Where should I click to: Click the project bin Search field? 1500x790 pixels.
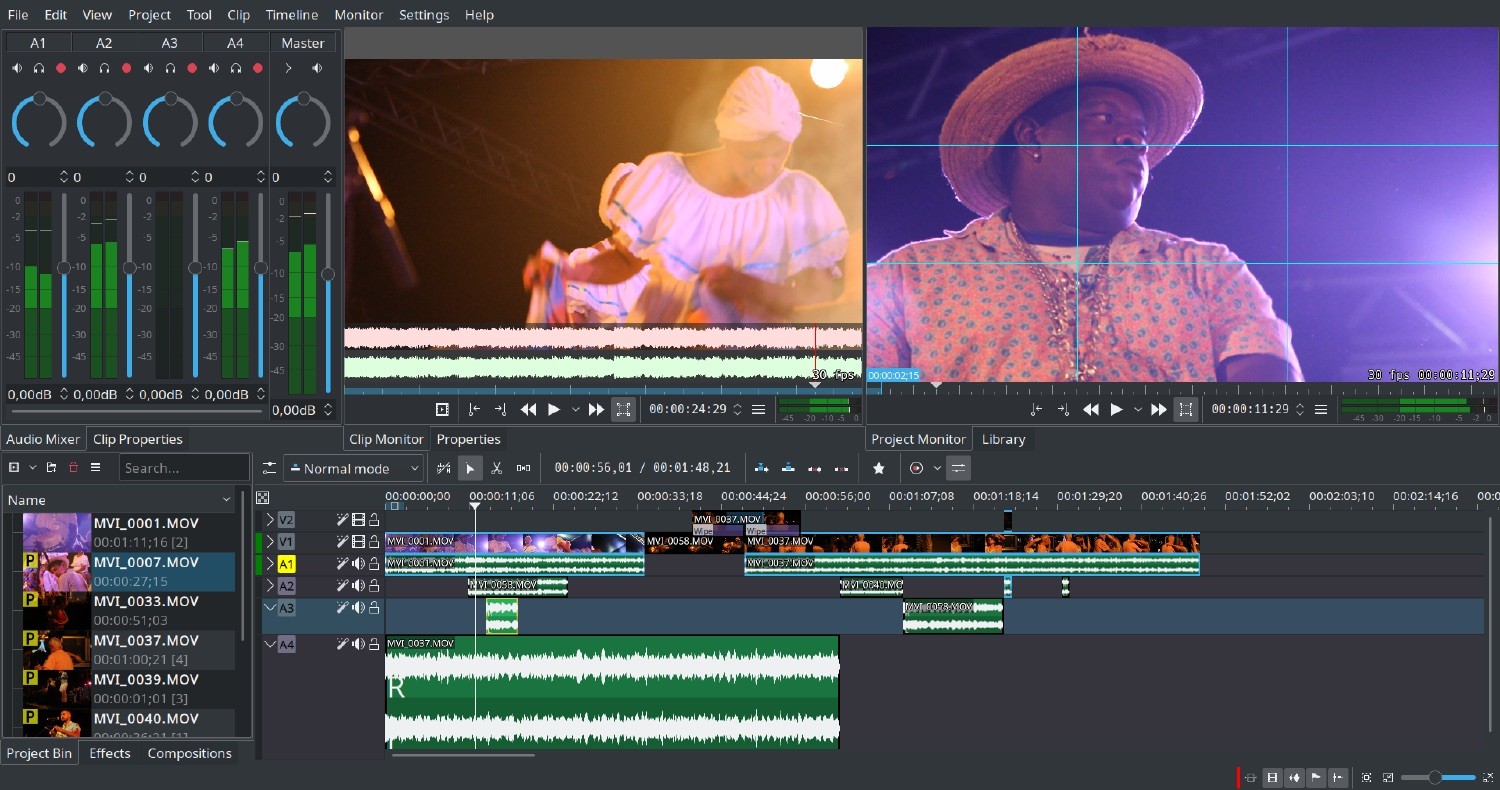click(x=184, y=468)
